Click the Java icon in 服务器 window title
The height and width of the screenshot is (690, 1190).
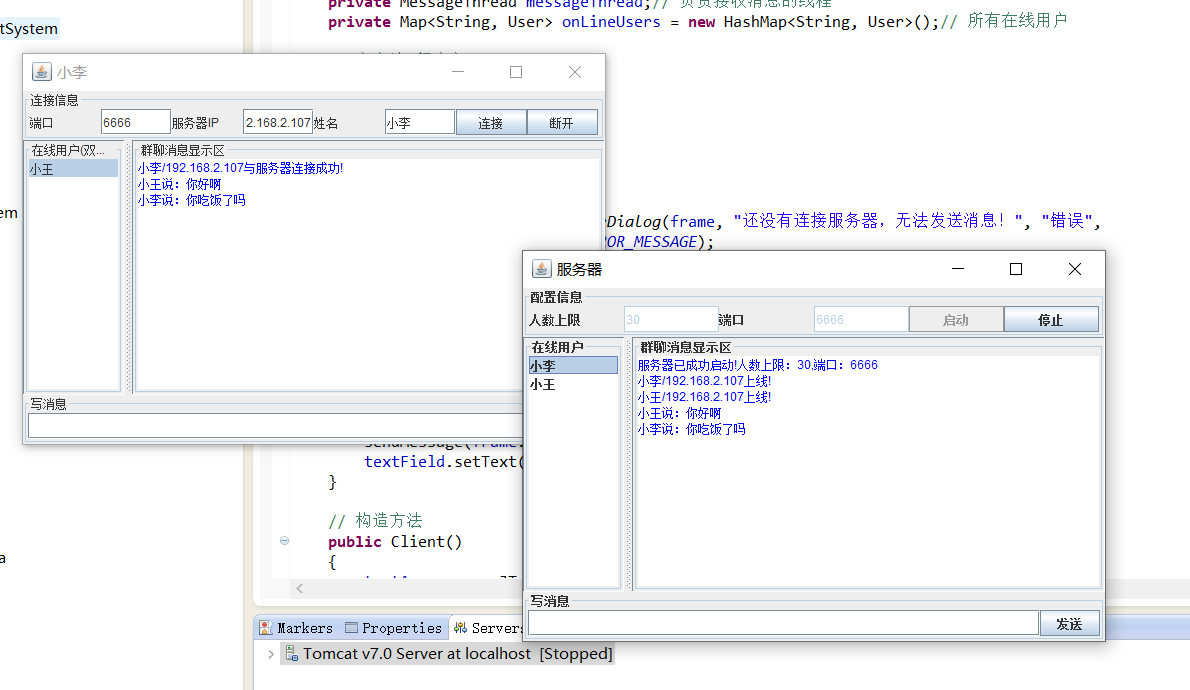click(542, 269)
